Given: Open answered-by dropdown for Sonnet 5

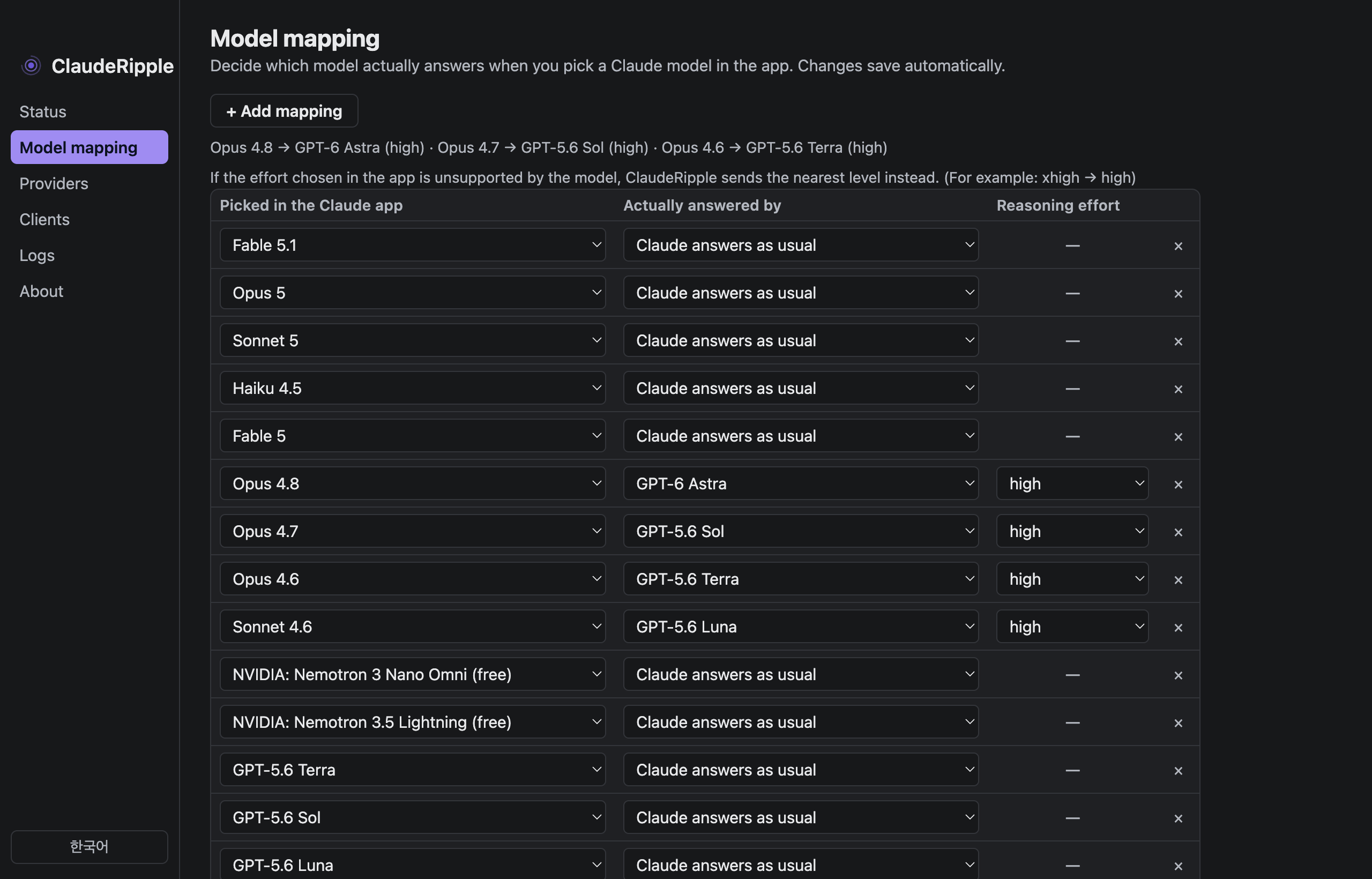Looking at the screenshot, I should (801, 340).
